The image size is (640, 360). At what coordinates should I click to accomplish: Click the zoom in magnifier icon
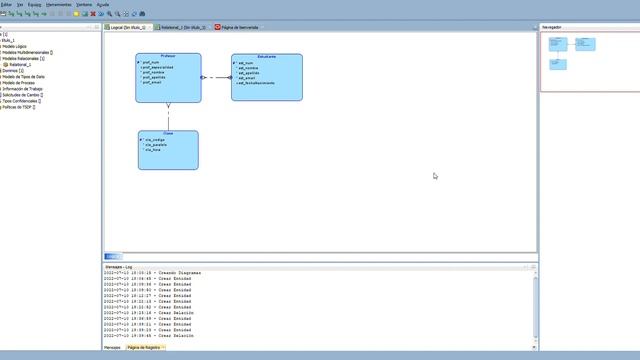(109, 14)
